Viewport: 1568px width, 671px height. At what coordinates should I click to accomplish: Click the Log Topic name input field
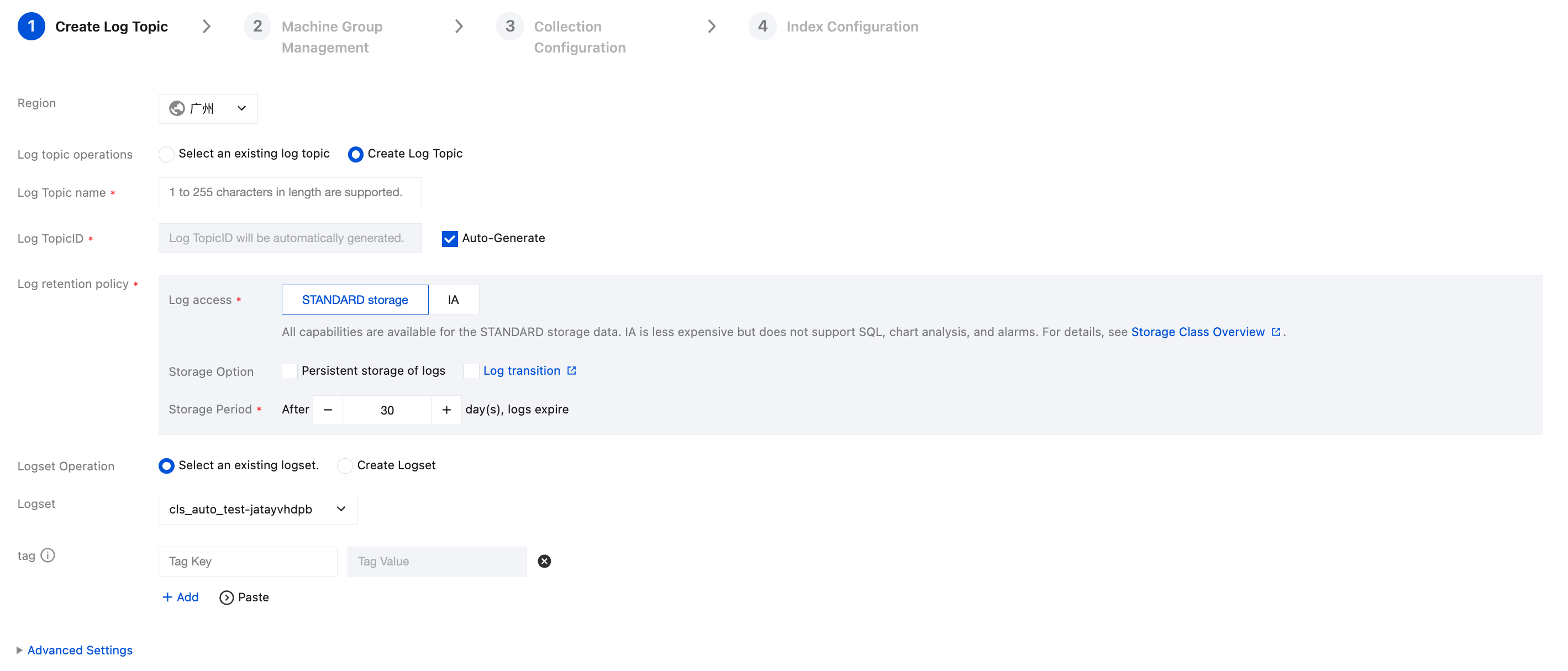[x=290, y=192]
